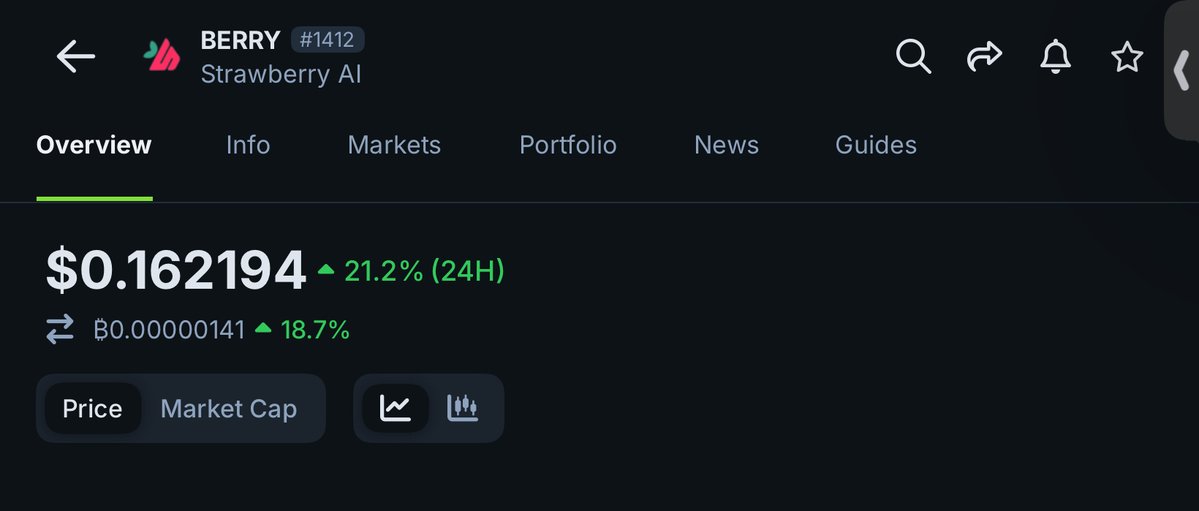Open the Info tab
1199x511 pixels.
pyautogui.click(x=248, y=145)
